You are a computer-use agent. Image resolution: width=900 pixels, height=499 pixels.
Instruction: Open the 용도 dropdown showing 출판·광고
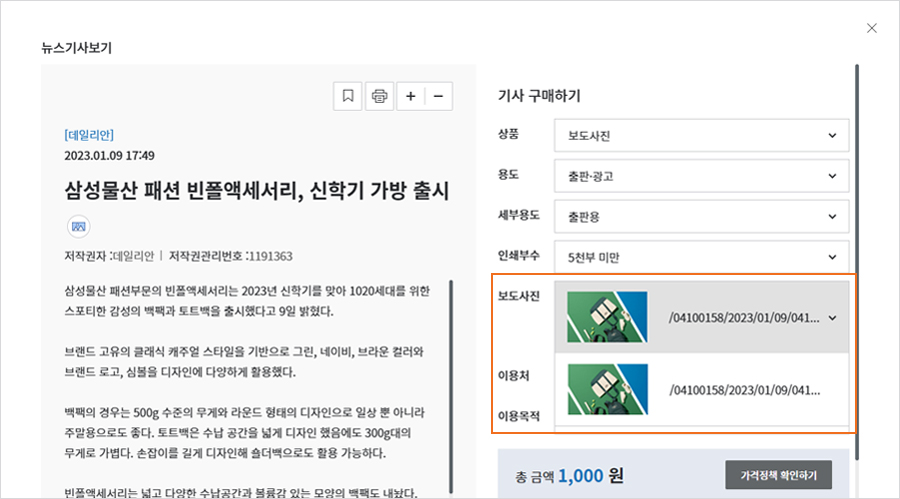click(701, 176)
